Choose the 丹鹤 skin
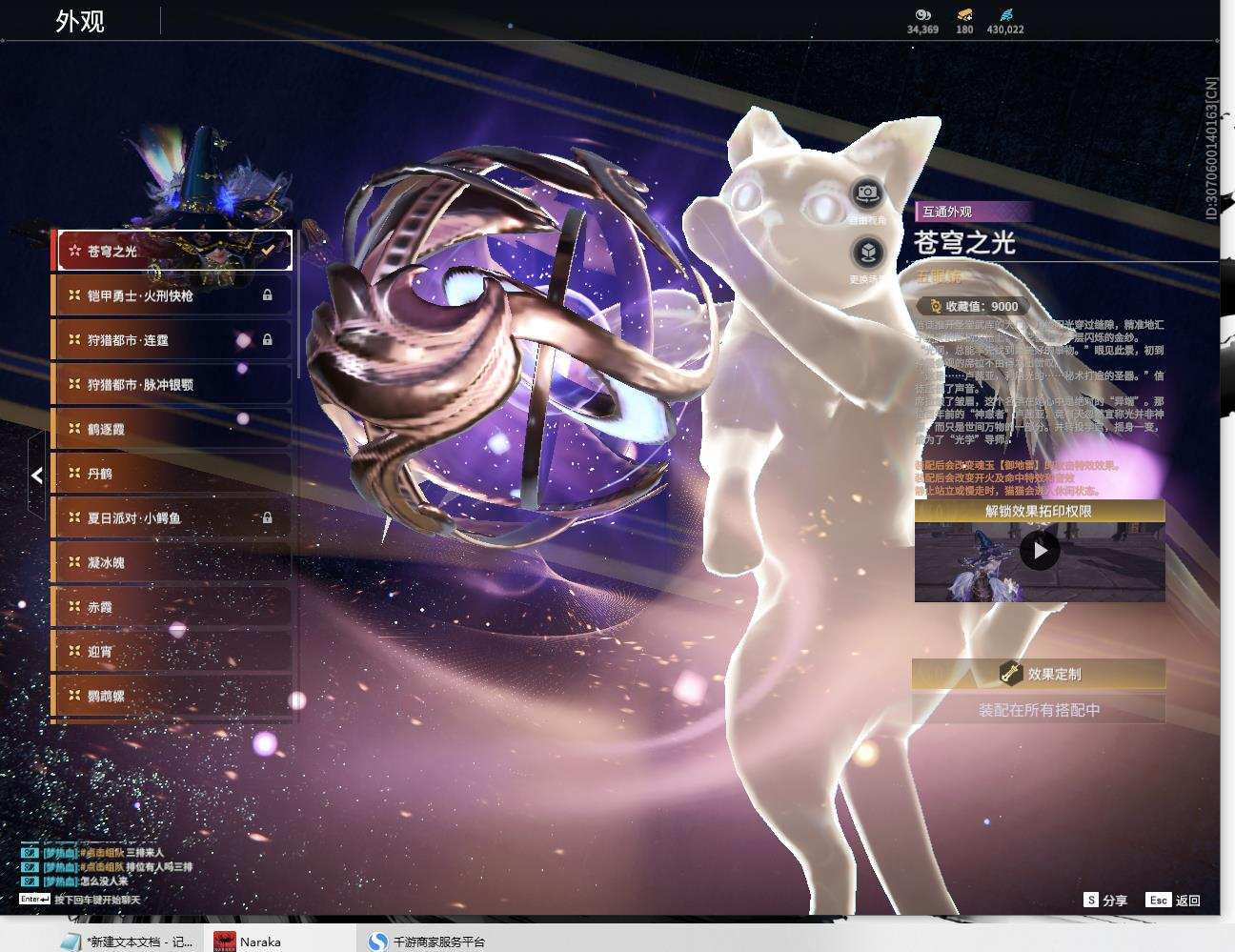Viewport: 1235px width, 952px height. [172, 474]
